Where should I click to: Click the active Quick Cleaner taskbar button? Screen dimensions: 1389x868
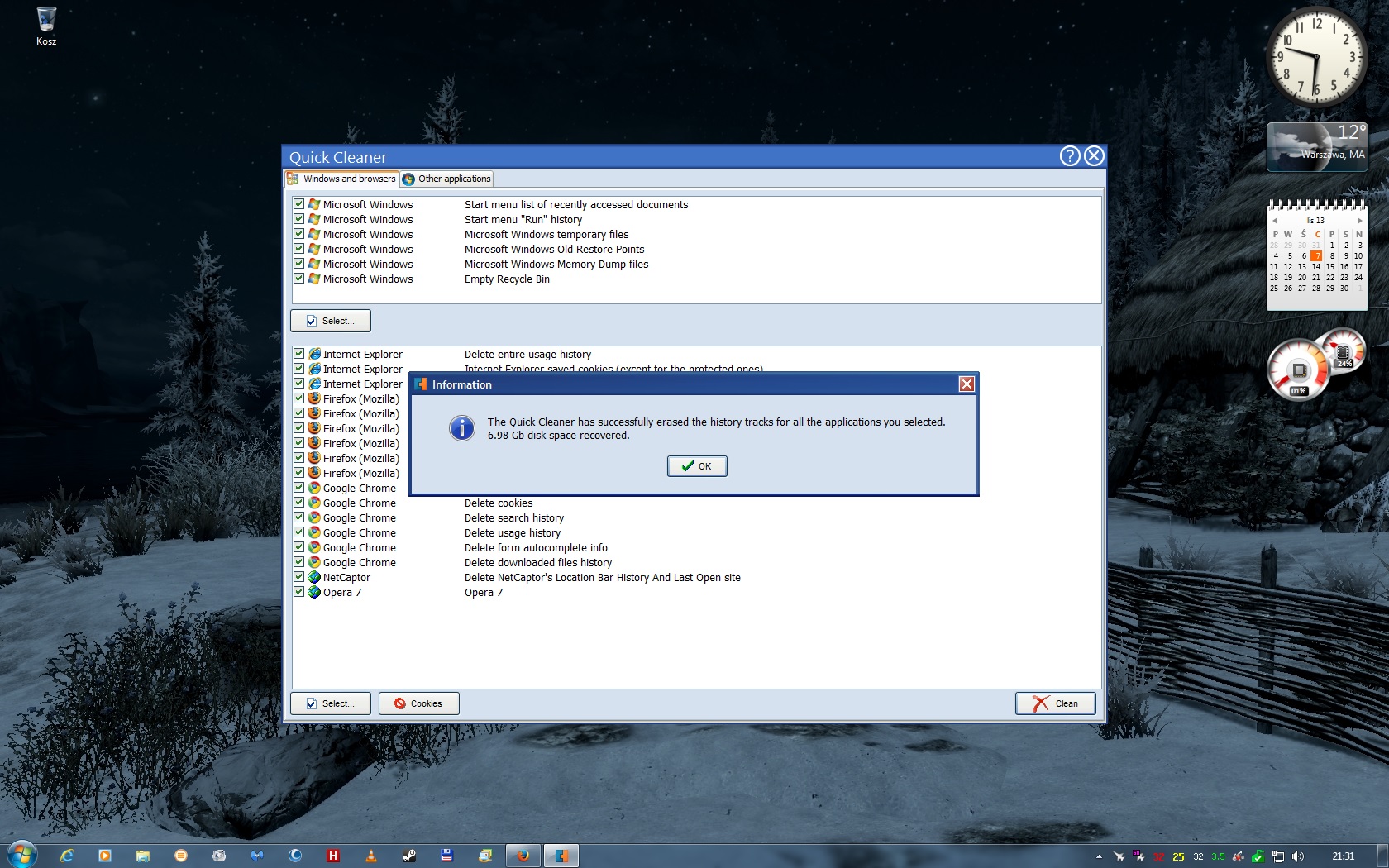561,856
